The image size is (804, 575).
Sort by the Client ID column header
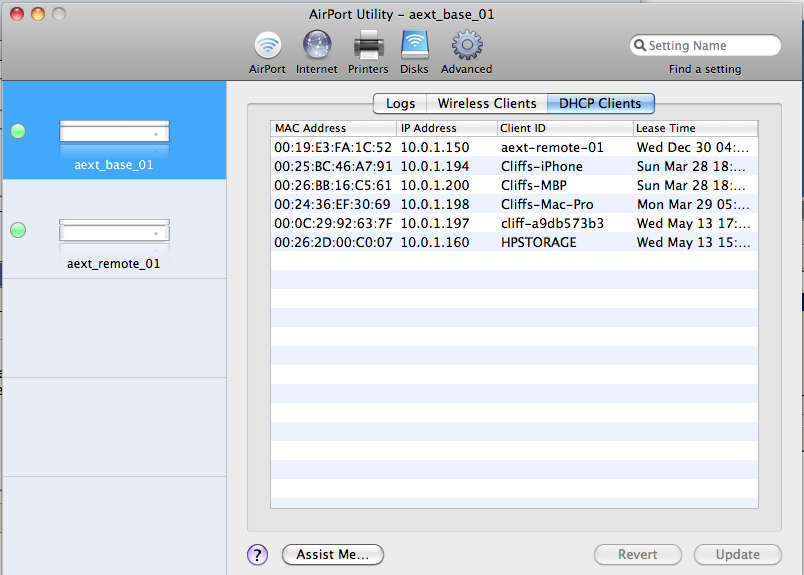[565, 128]
